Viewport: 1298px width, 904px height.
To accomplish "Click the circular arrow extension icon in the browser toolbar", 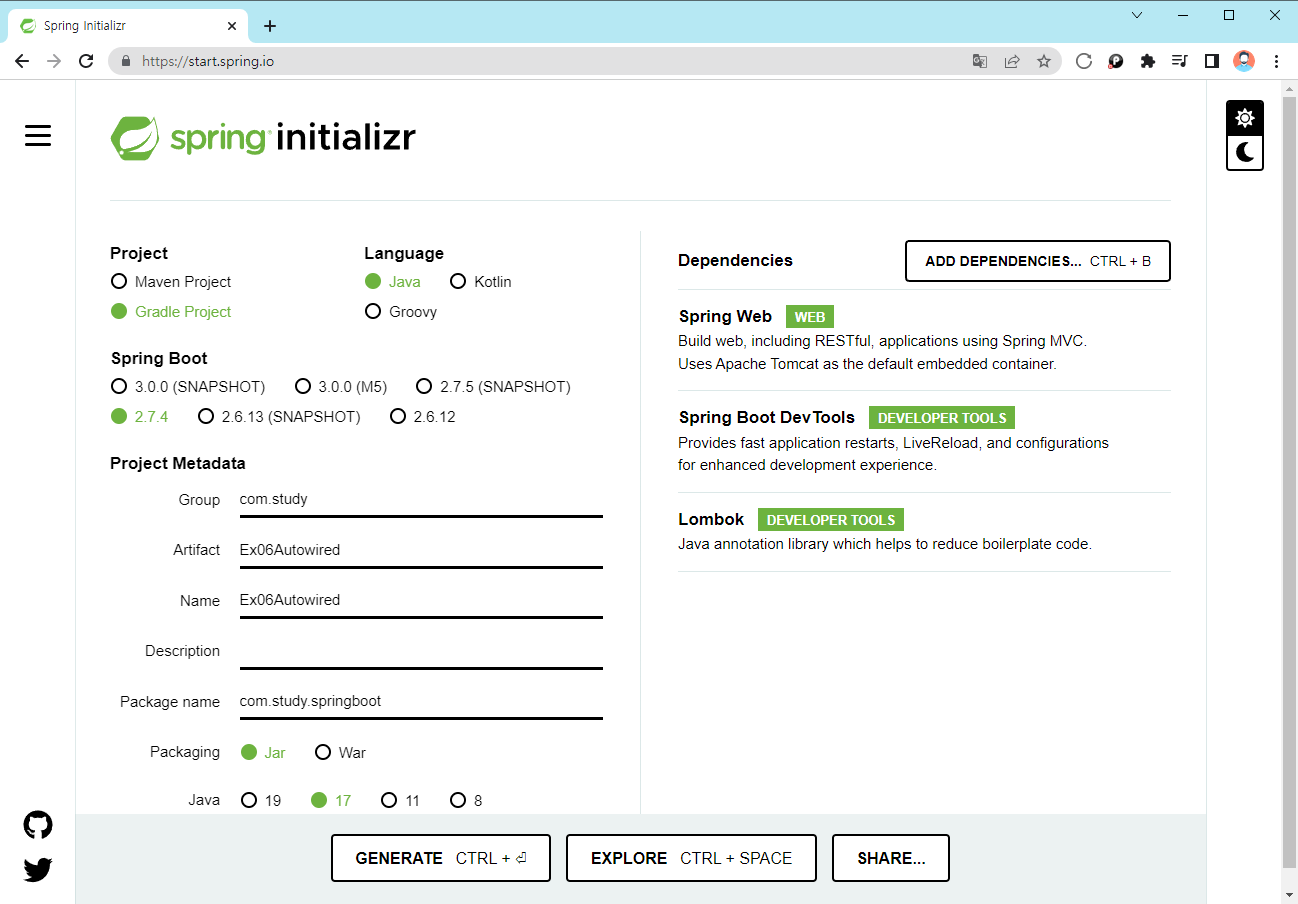I will (x=1084, y=61).
